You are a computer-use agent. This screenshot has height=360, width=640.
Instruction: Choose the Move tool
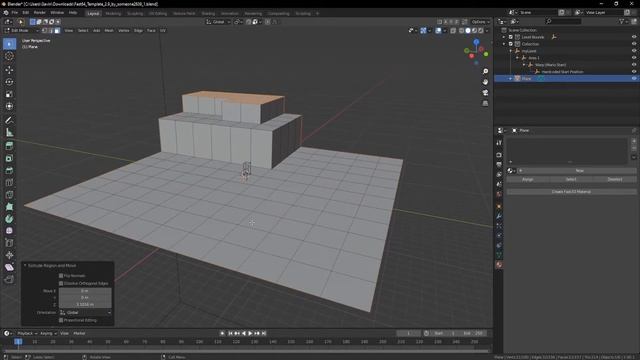9,70
